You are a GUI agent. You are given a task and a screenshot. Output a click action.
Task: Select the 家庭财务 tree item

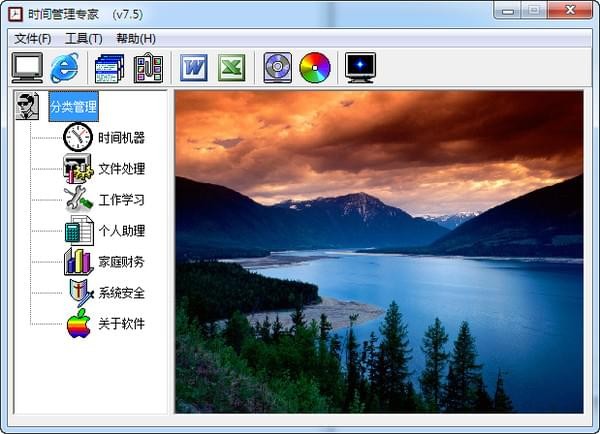pos(121,262)
